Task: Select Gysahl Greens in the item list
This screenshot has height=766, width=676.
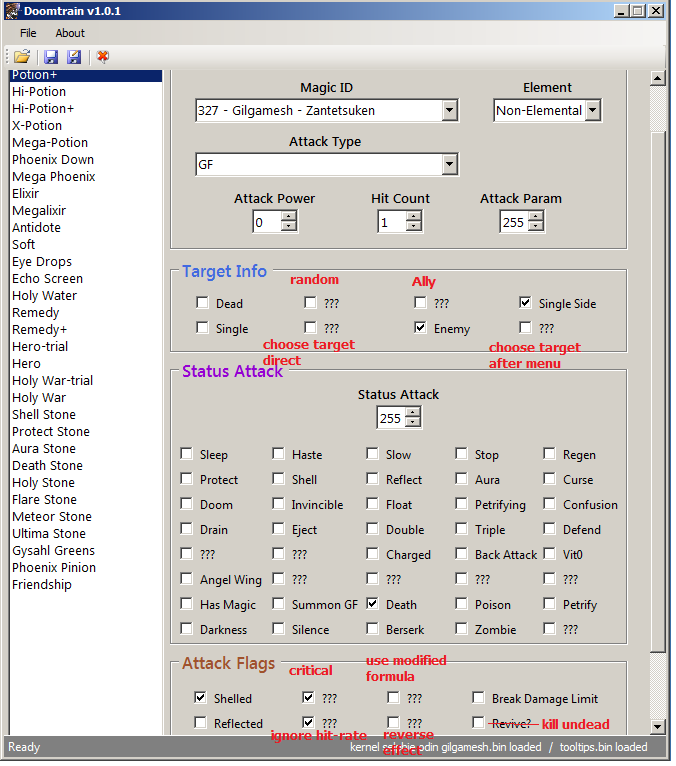Action: (86, 551)
